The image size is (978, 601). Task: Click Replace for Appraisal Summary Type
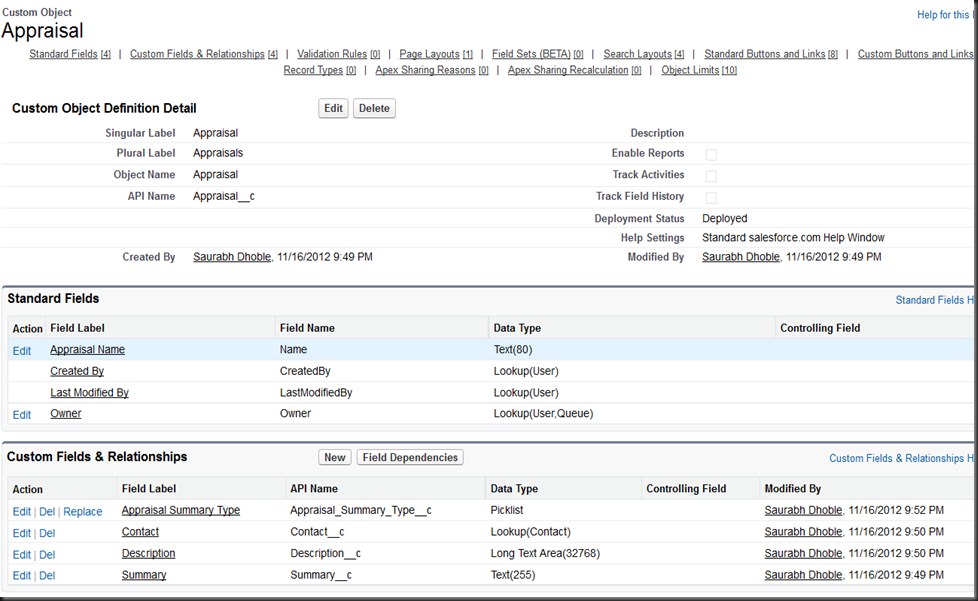coord(82,512)
